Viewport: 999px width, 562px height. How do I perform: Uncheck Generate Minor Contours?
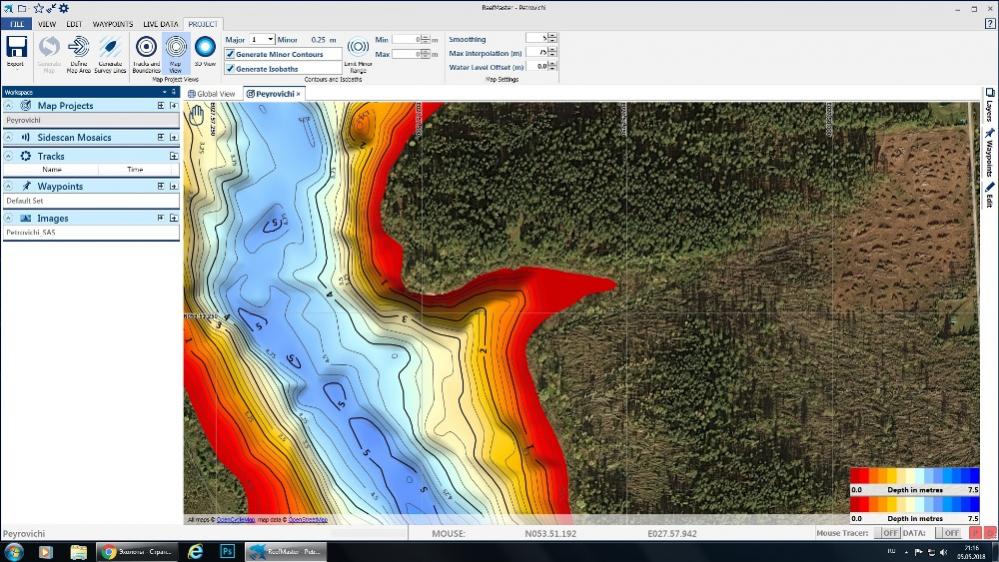[230, 54]
